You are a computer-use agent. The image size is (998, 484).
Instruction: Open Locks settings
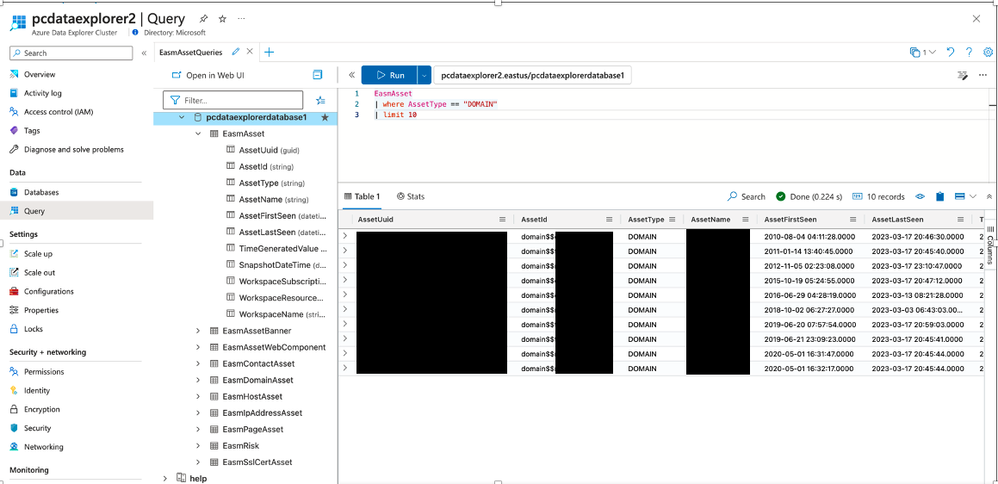point(34,329)
